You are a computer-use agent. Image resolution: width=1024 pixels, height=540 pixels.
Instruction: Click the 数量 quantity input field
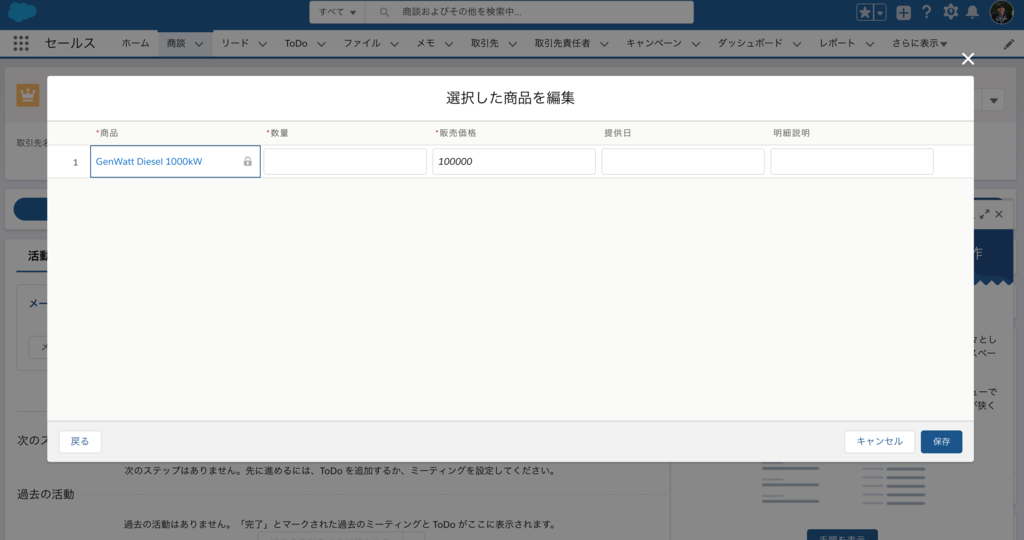345,161
